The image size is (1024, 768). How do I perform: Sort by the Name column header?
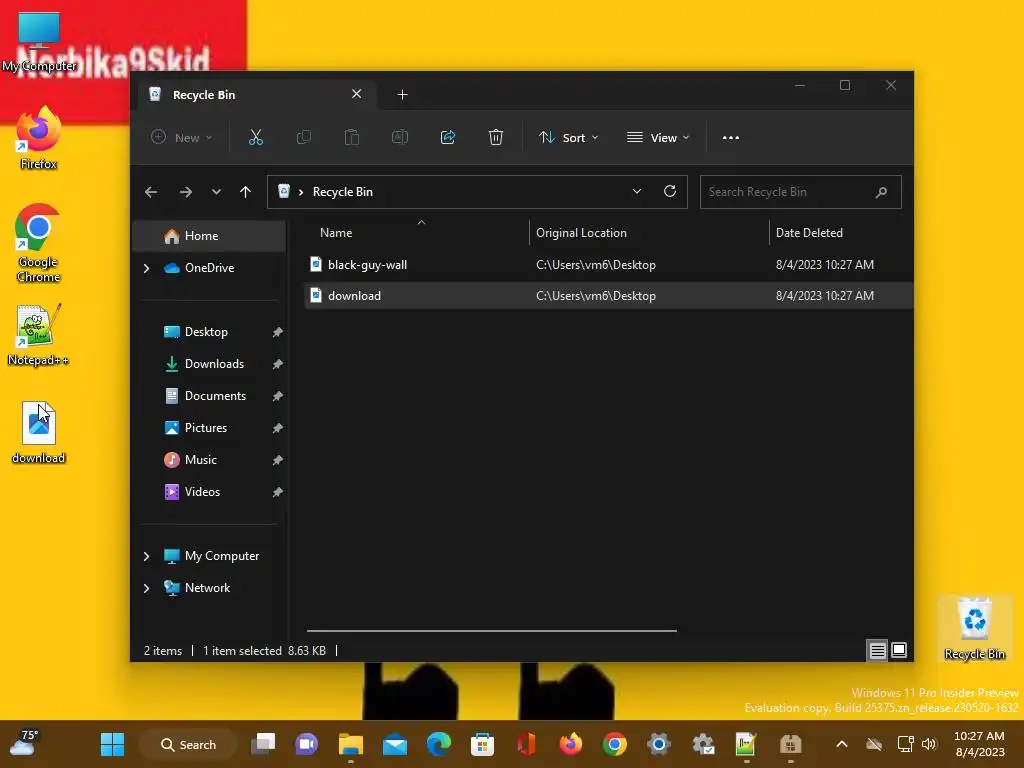[x=417, y=232]
